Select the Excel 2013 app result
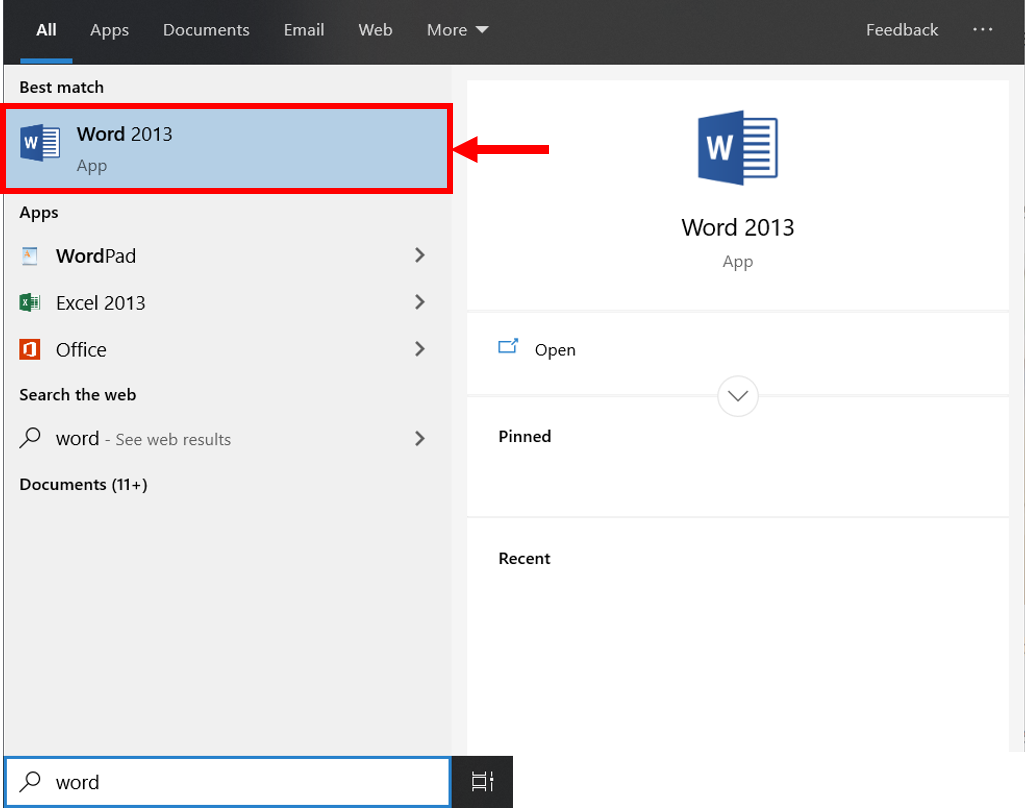This screenshot has height=809, width=1026. 226,302
